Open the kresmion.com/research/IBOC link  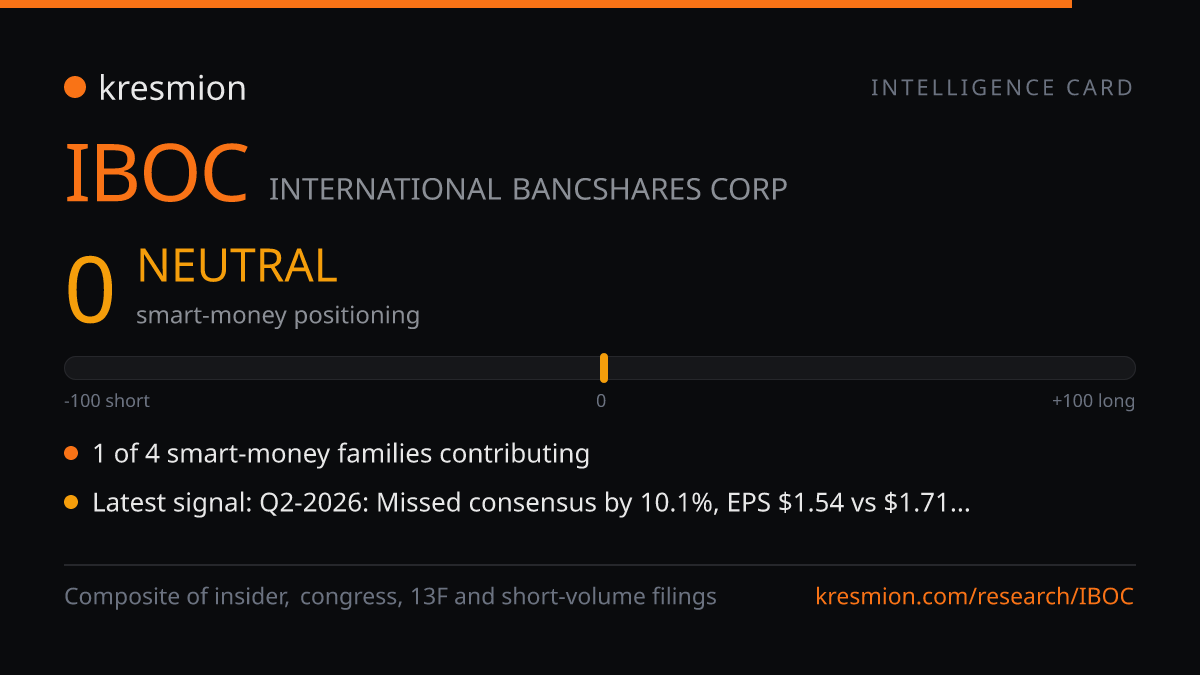975,597
